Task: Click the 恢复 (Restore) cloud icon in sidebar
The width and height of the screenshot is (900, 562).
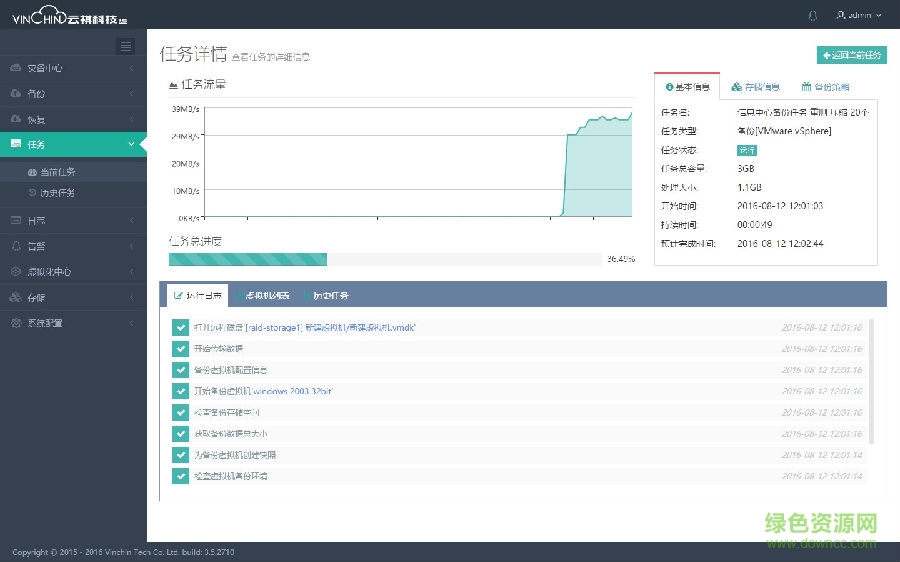Action: [x=16, y=120]
